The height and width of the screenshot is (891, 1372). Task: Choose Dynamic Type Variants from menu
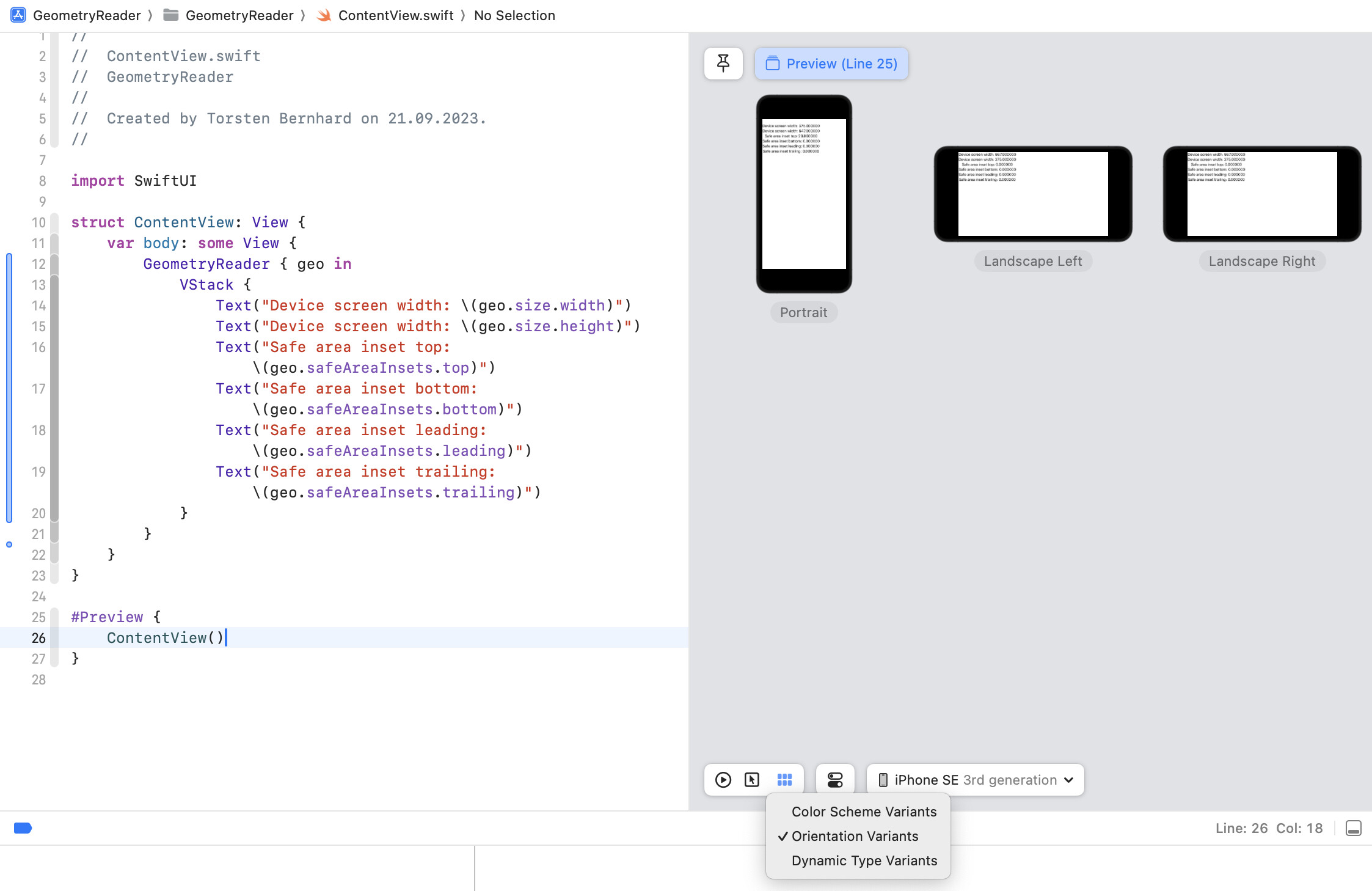click(858, 860)
